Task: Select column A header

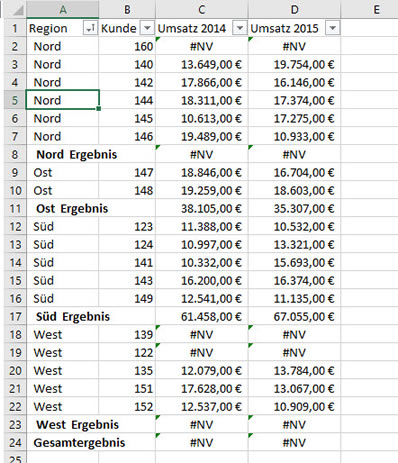Action: pos(62,9)
